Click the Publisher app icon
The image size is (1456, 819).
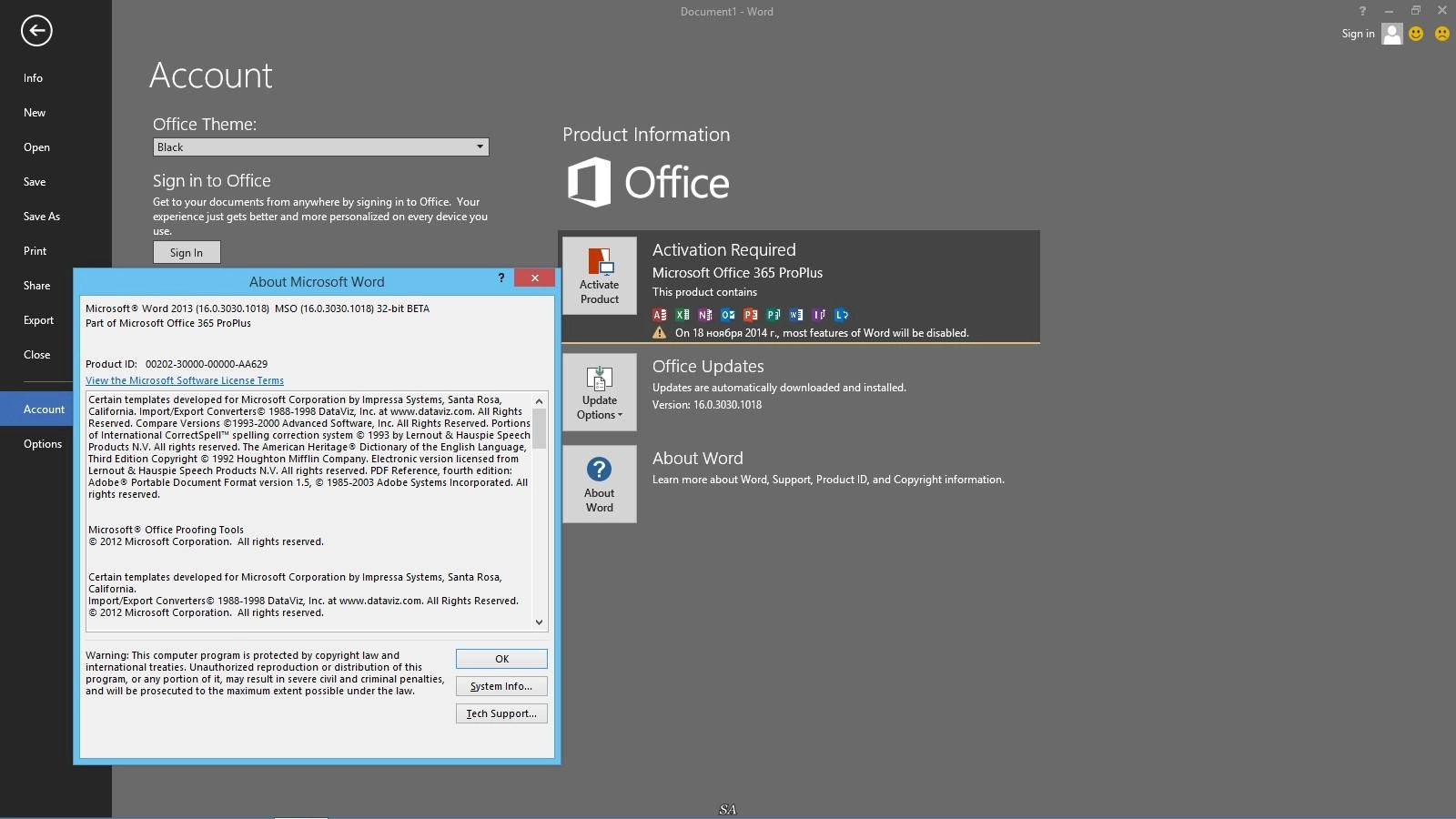point(773,315)
